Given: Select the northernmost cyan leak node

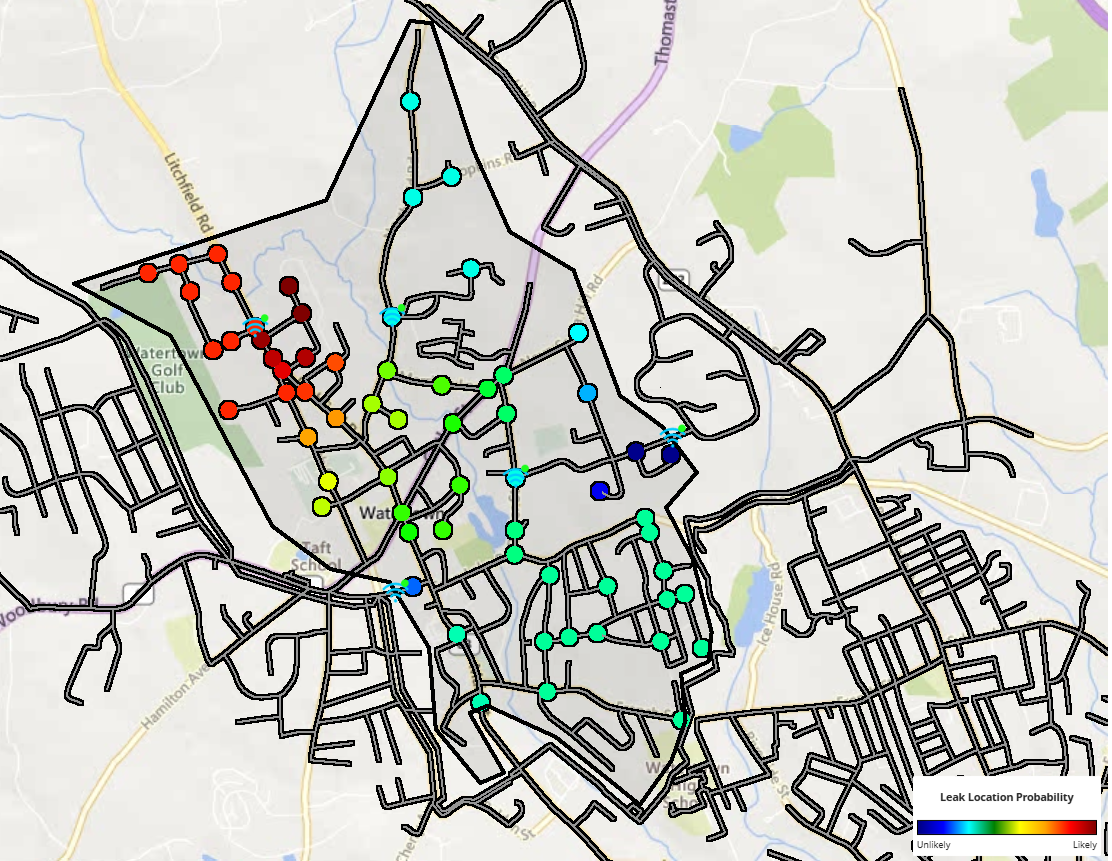Looking at the screenshot, I should (x=410, y=101).
